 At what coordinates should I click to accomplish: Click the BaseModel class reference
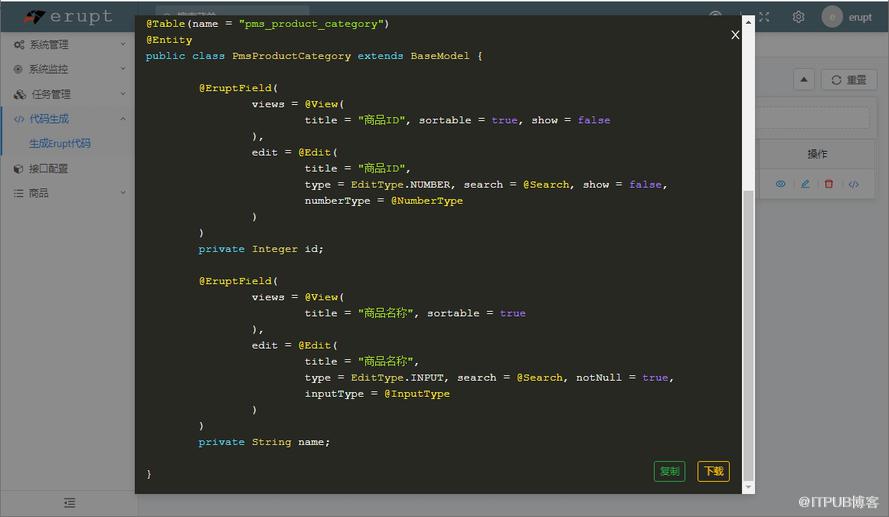tap(440, 56)
